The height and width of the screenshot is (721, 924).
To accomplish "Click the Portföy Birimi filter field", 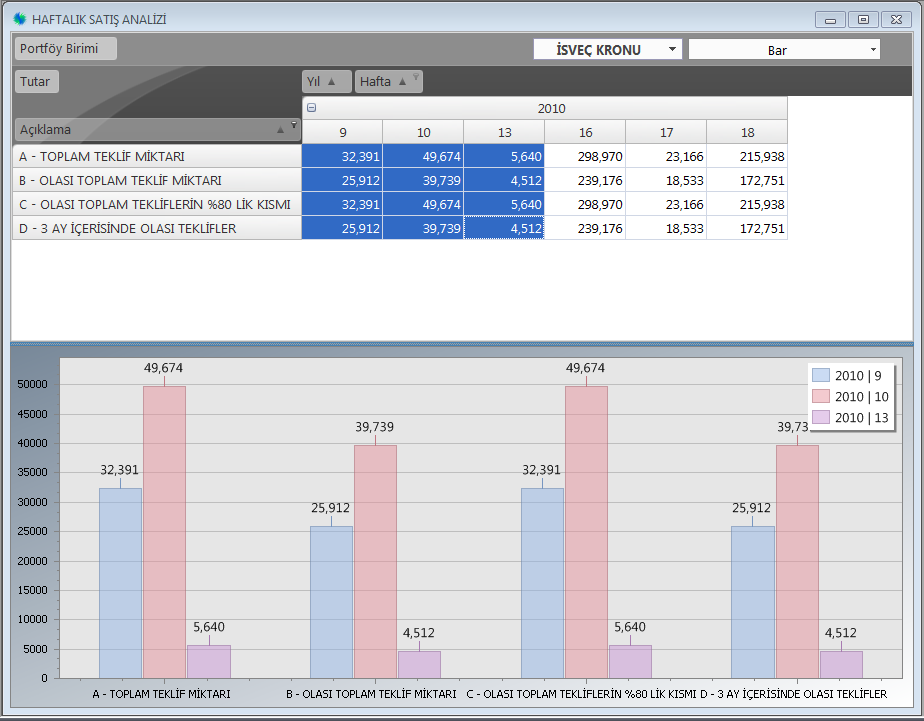I will pyautogui.click(x=65, y=49).
